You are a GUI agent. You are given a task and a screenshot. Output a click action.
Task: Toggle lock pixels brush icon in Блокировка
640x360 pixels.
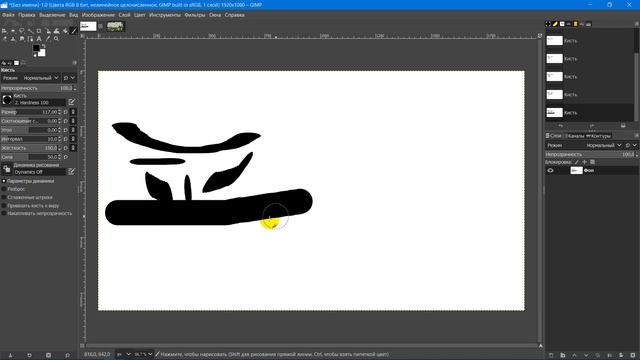(576, 162)
